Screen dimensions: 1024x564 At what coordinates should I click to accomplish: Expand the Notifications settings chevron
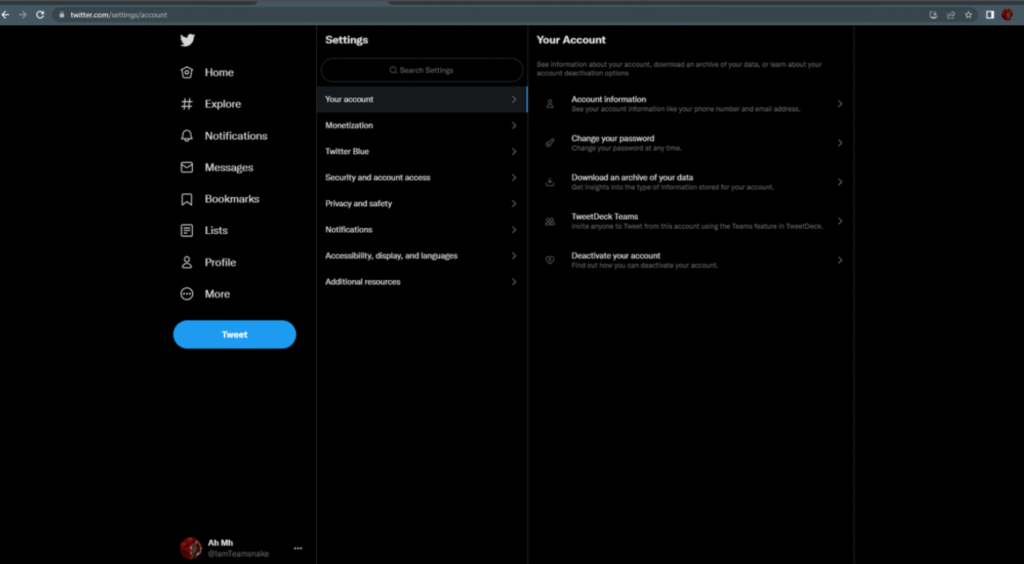click(x=514, y=230)
